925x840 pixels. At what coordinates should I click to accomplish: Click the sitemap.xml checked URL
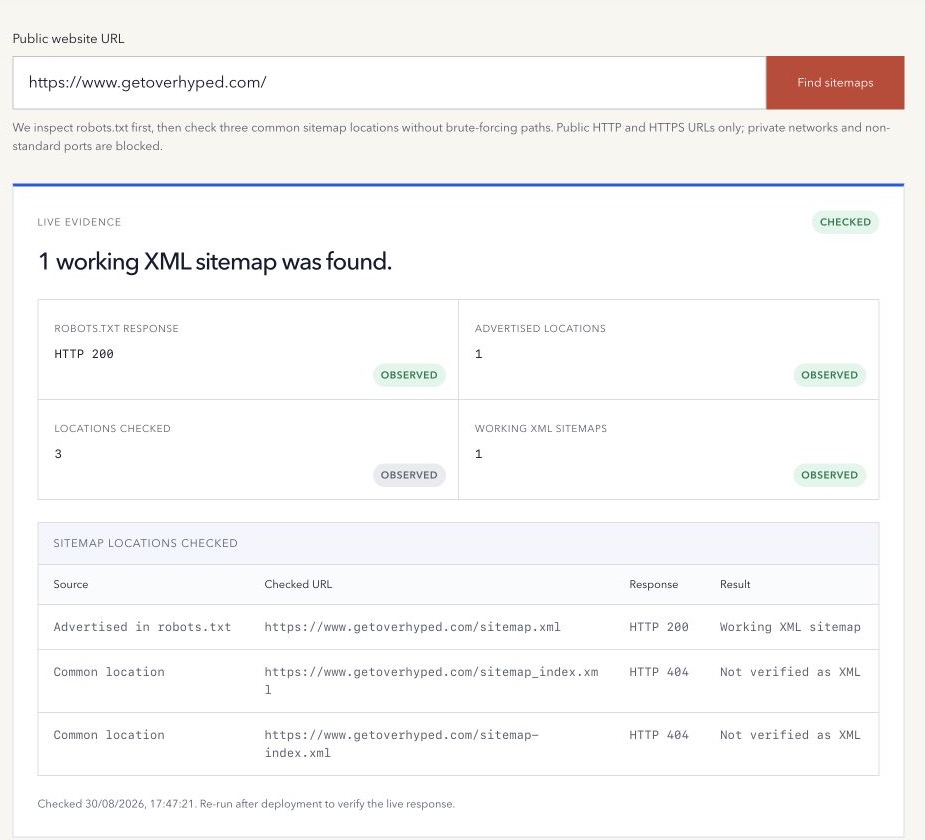click(412, 627)
